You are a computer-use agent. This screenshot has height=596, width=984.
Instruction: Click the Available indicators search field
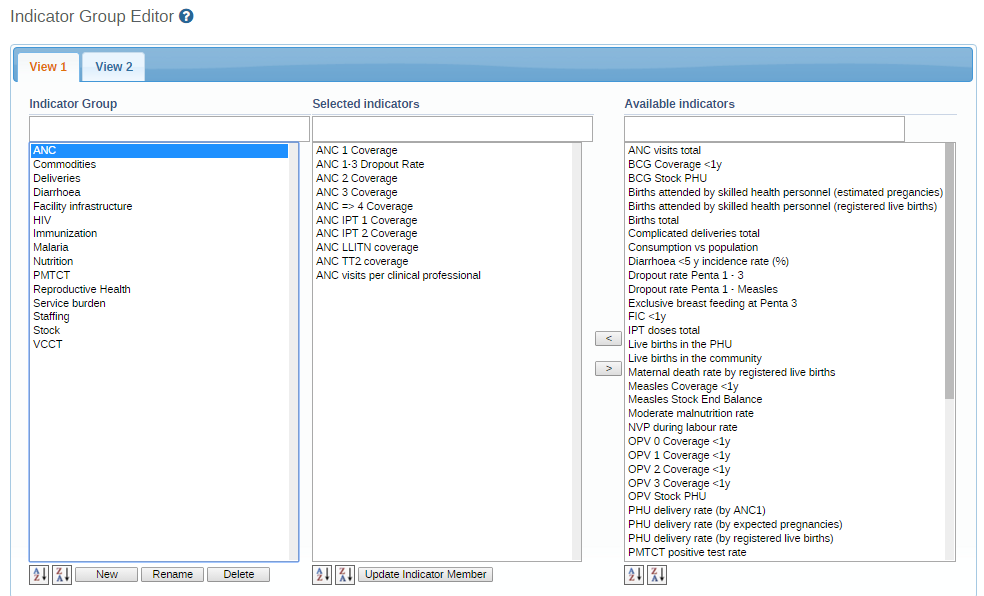[x=764, y=129]
